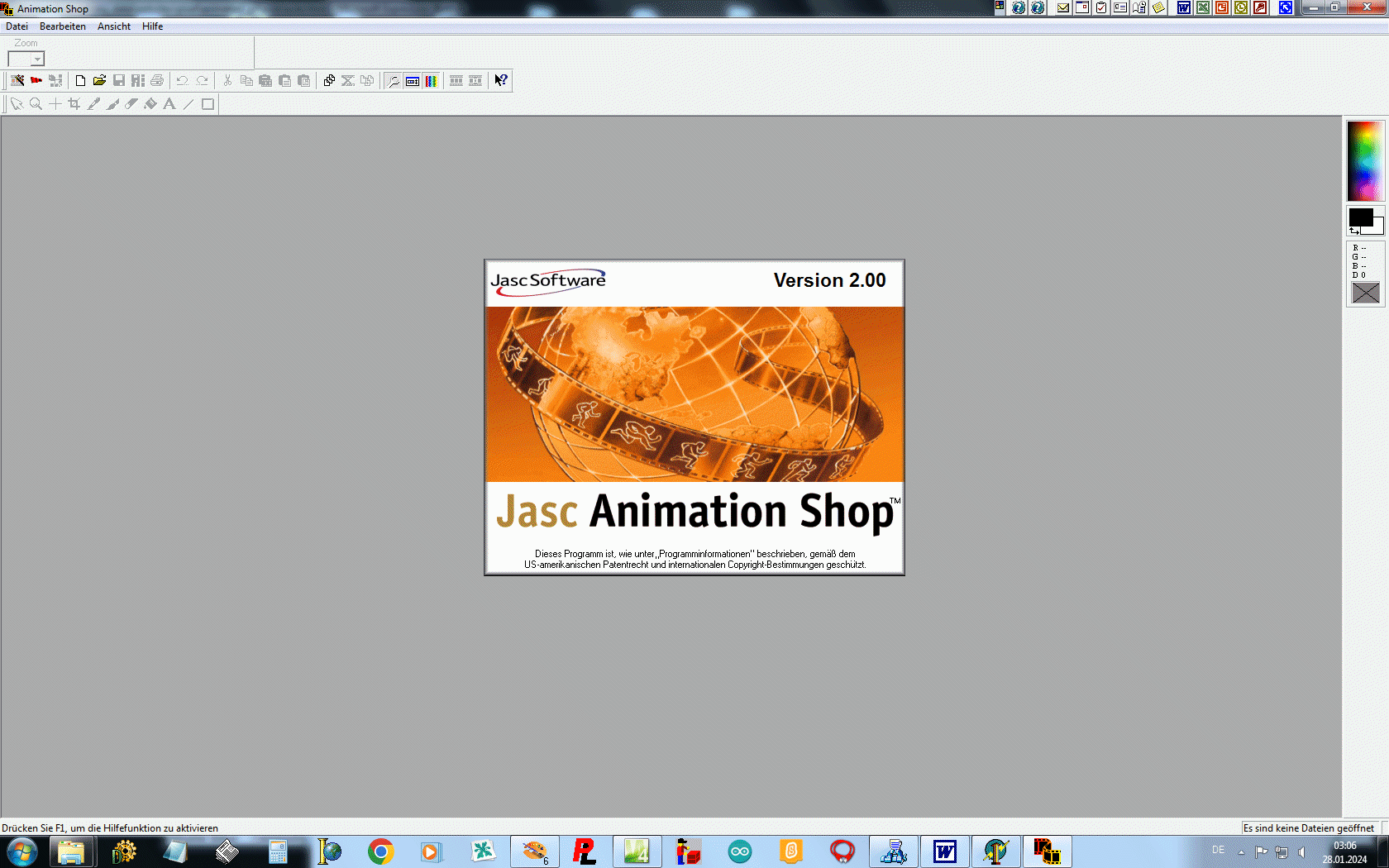Select the Line tool
This screenshot has height=868, width=1389.
click(x=189, y=103)
